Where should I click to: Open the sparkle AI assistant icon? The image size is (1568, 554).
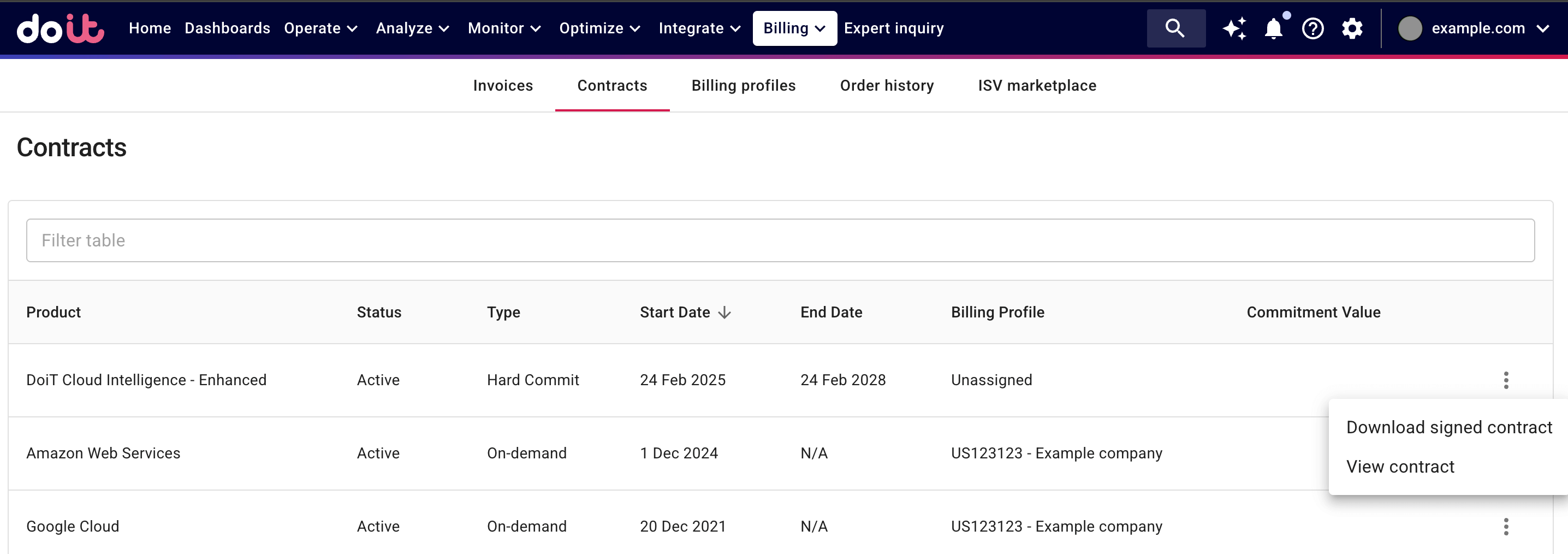pos(1234,28)
